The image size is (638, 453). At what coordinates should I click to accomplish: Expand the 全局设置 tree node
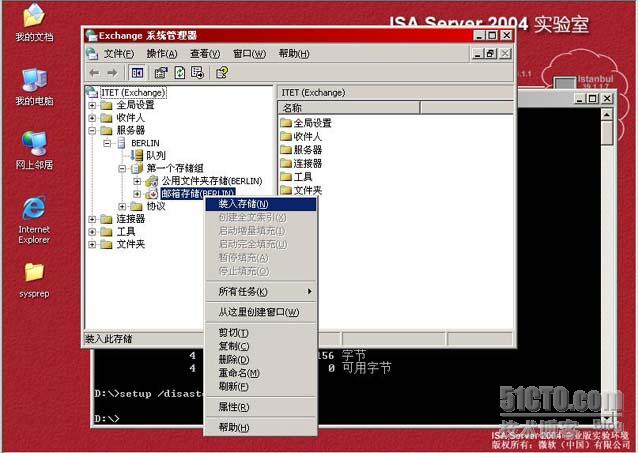tap(93, 104)
